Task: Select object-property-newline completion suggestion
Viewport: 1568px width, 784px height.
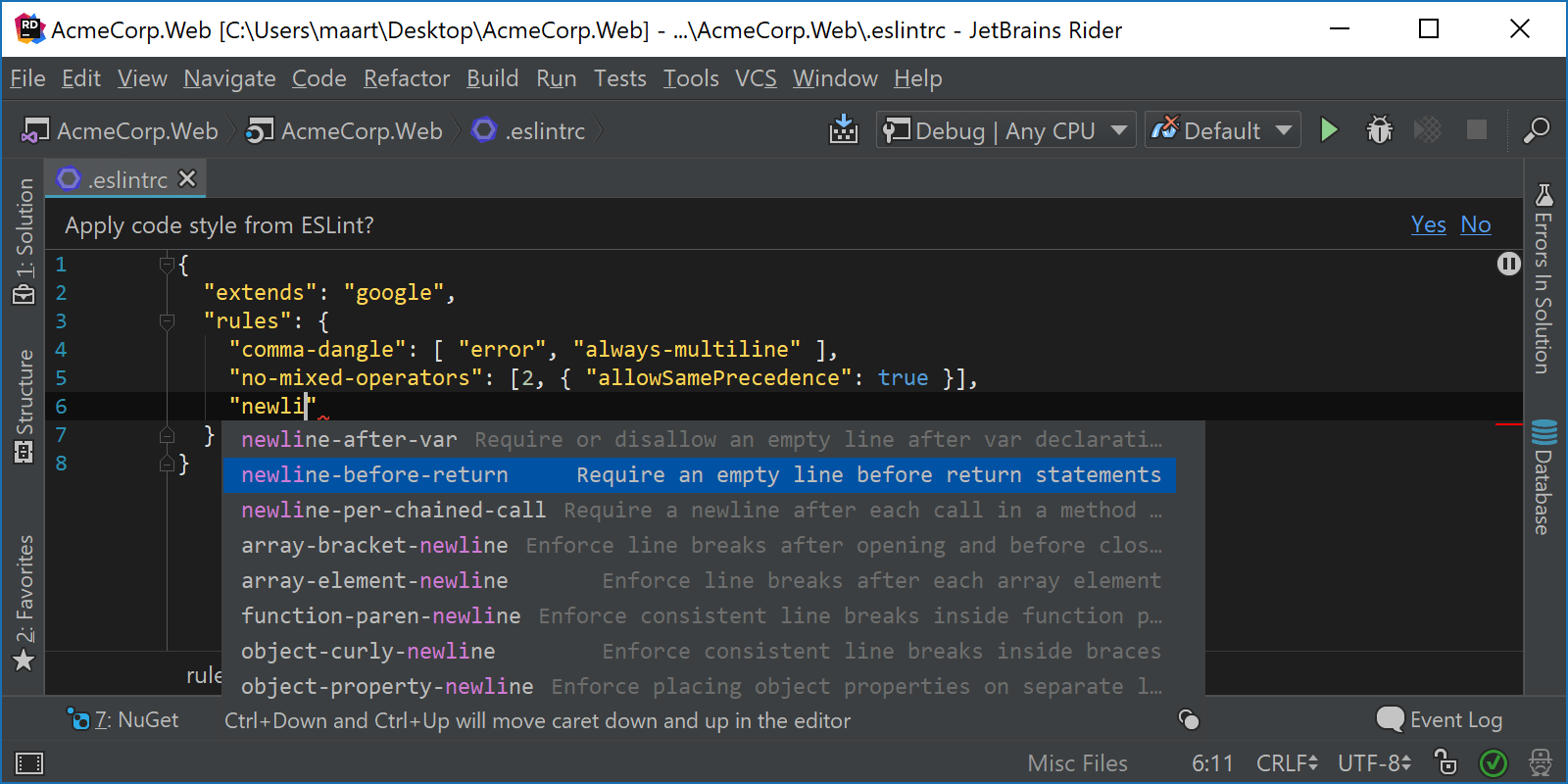Action: tap(699, 686)
